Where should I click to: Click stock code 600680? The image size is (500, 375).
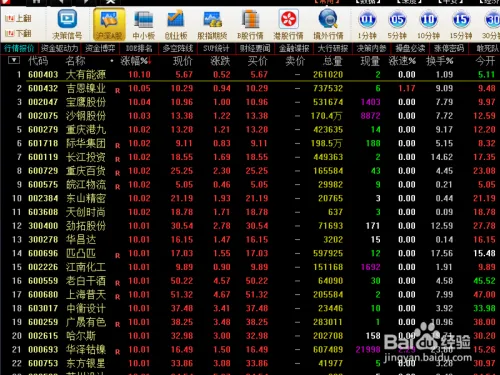pos(43,295)
